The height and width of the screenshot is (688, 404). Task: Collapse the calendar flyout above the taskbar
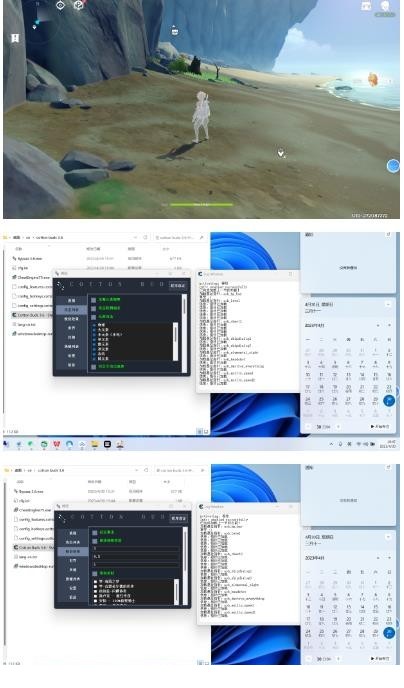click(x=388, y=304)
